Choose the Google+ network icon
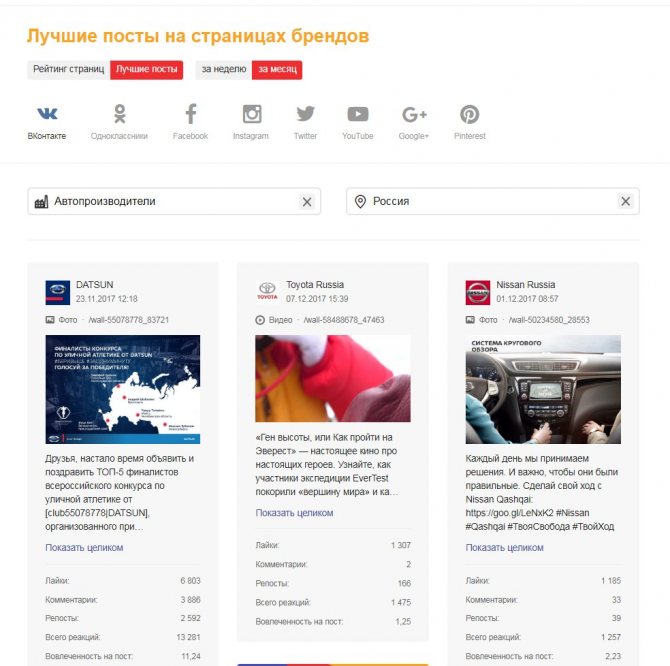670x666 pixels. point(414,114)
